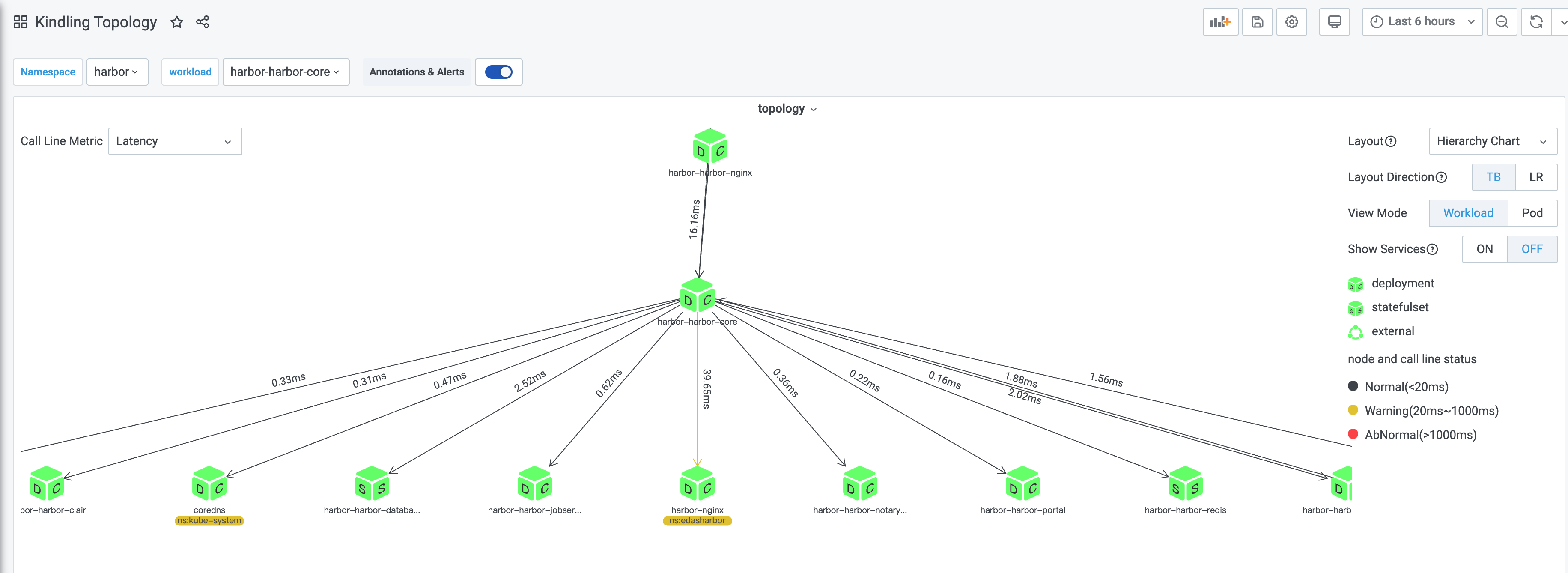The image size is (1568, 573).
Task: Click the 2.02ms latency label
Action: (1025, 396)
